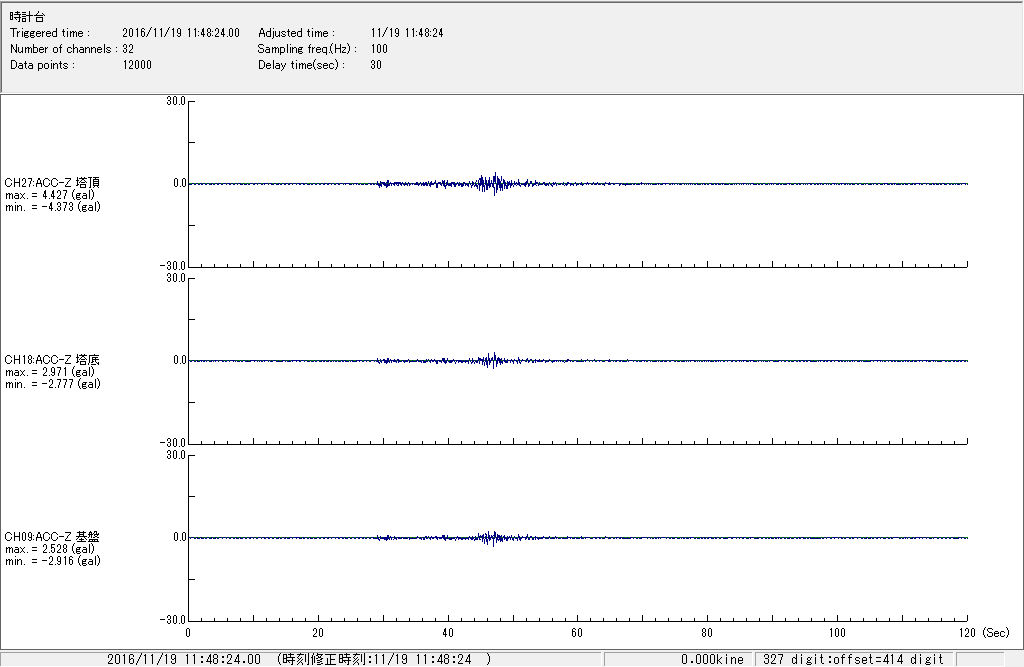1024x667 pixels.
Task: Click the Delay time value 30
Action: (x=375, y=65)
